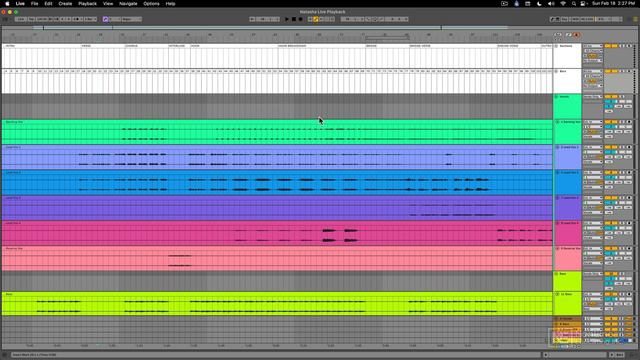The width and height of the screenshot is (640, 360).
Task: Collapse the Bass group track
Action: (556, 274)
